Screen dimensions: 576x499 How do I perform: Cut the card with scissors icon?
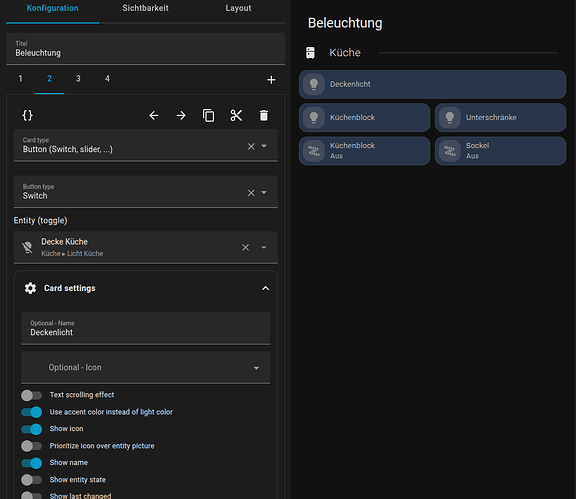[x=236, y=116]
